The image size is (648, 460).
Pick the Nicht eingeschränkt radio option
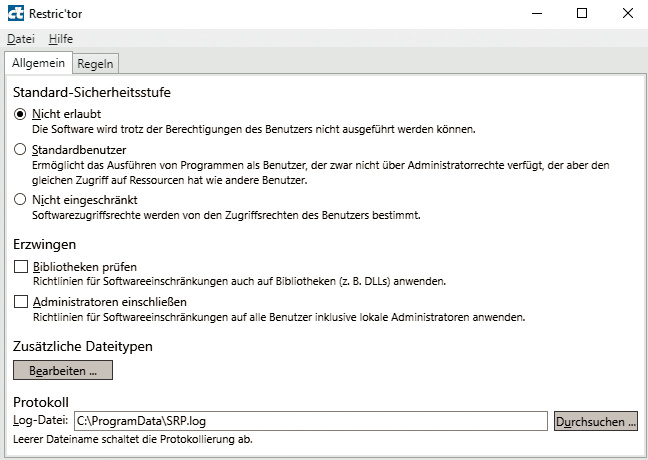20,199
